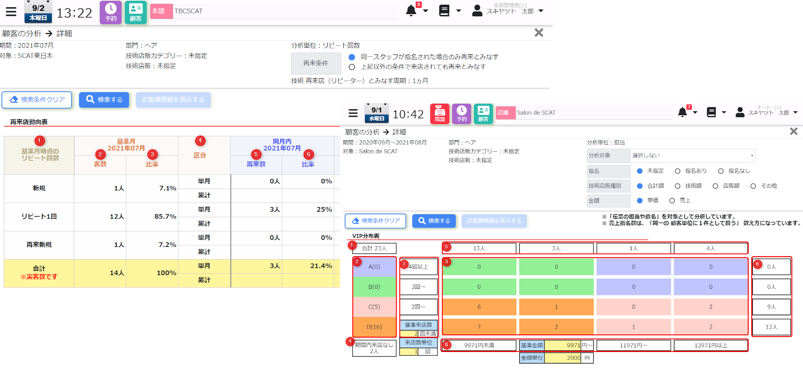Open 顧客 customer icon on TBCSCAT screen
The image size is (803, 382).
pos(136,11)
